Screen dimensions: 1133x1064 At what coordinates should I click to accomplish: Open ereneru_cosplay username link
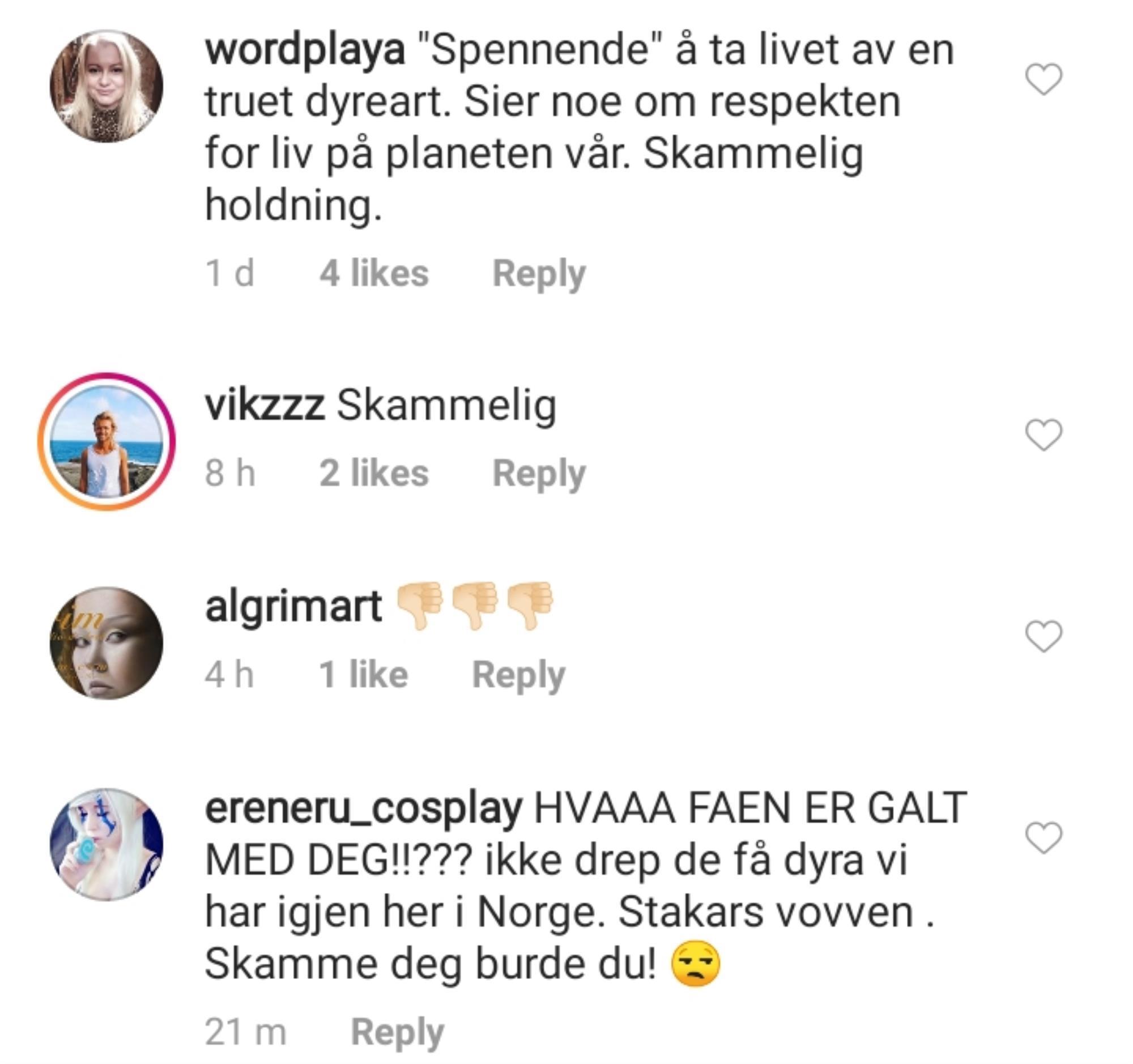pos(363,808)
